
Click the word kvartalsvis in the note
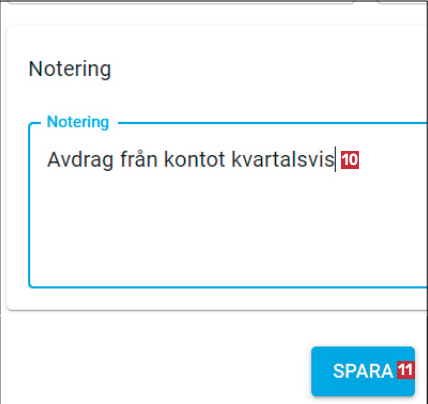tap(283, 159)
